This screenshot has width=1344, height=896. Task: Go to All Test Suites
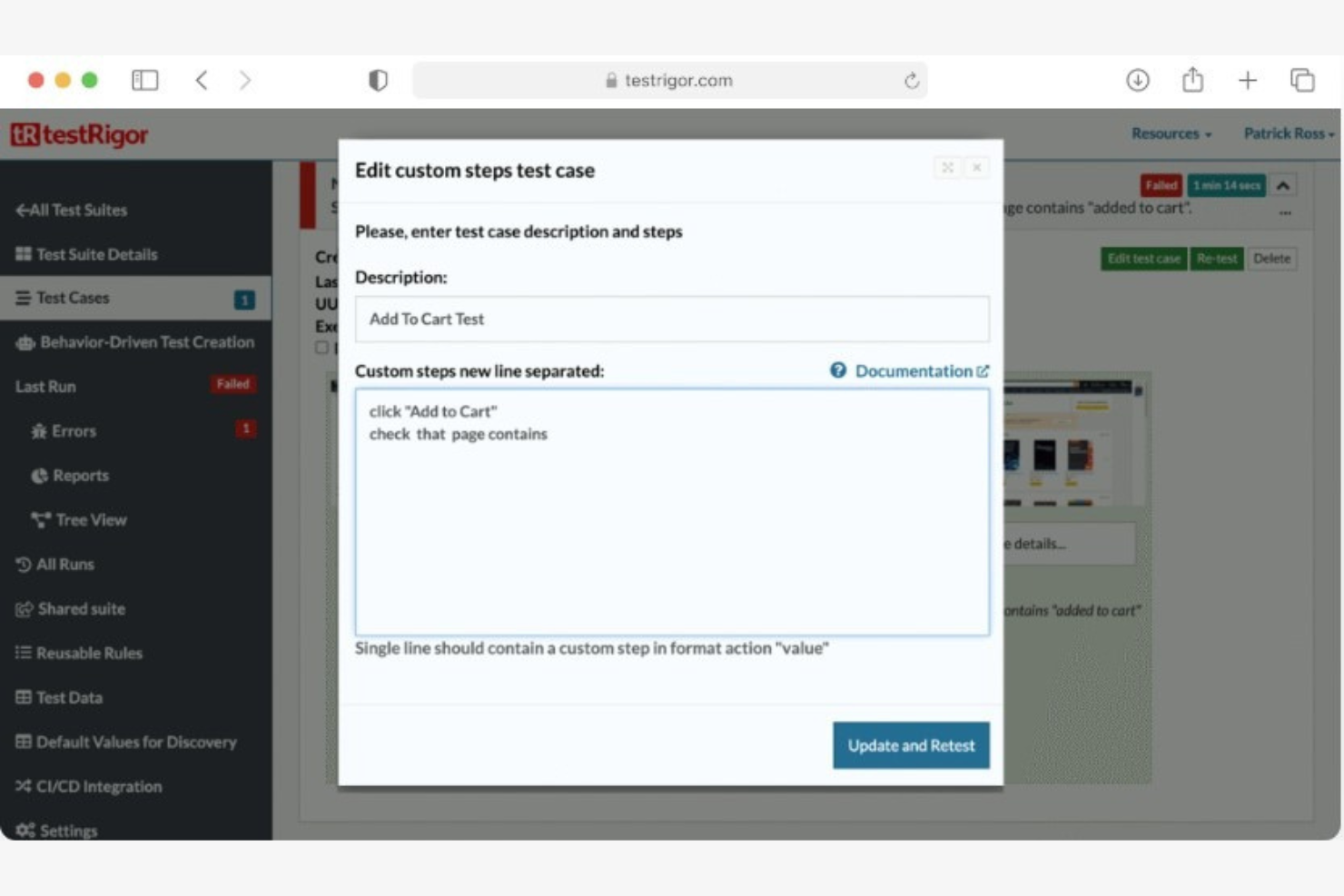click(x=74, y=210)
